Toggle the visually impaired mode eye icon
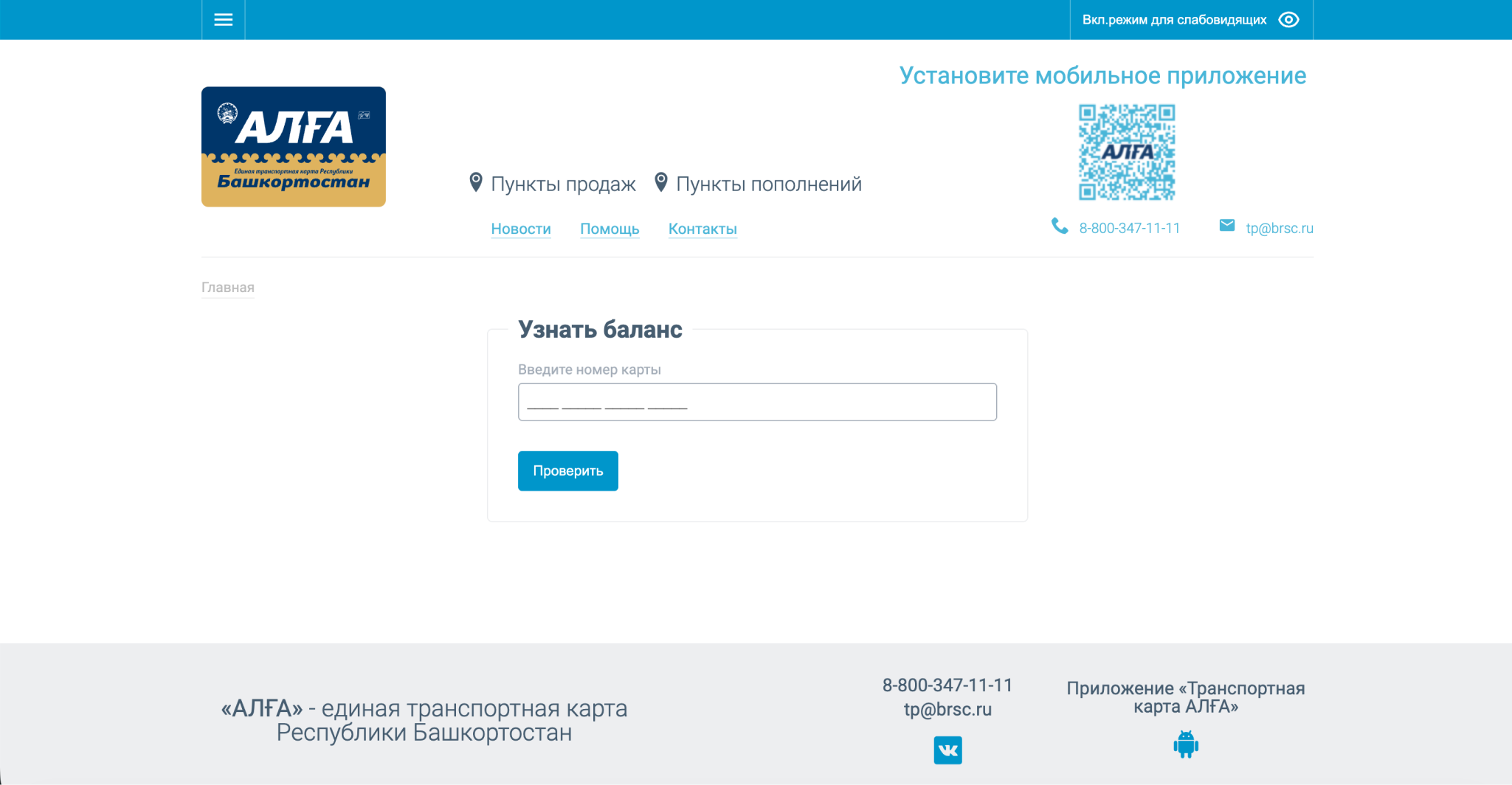The width and height of the screenshot is (1512, 785). click(x=1288, y=20)
